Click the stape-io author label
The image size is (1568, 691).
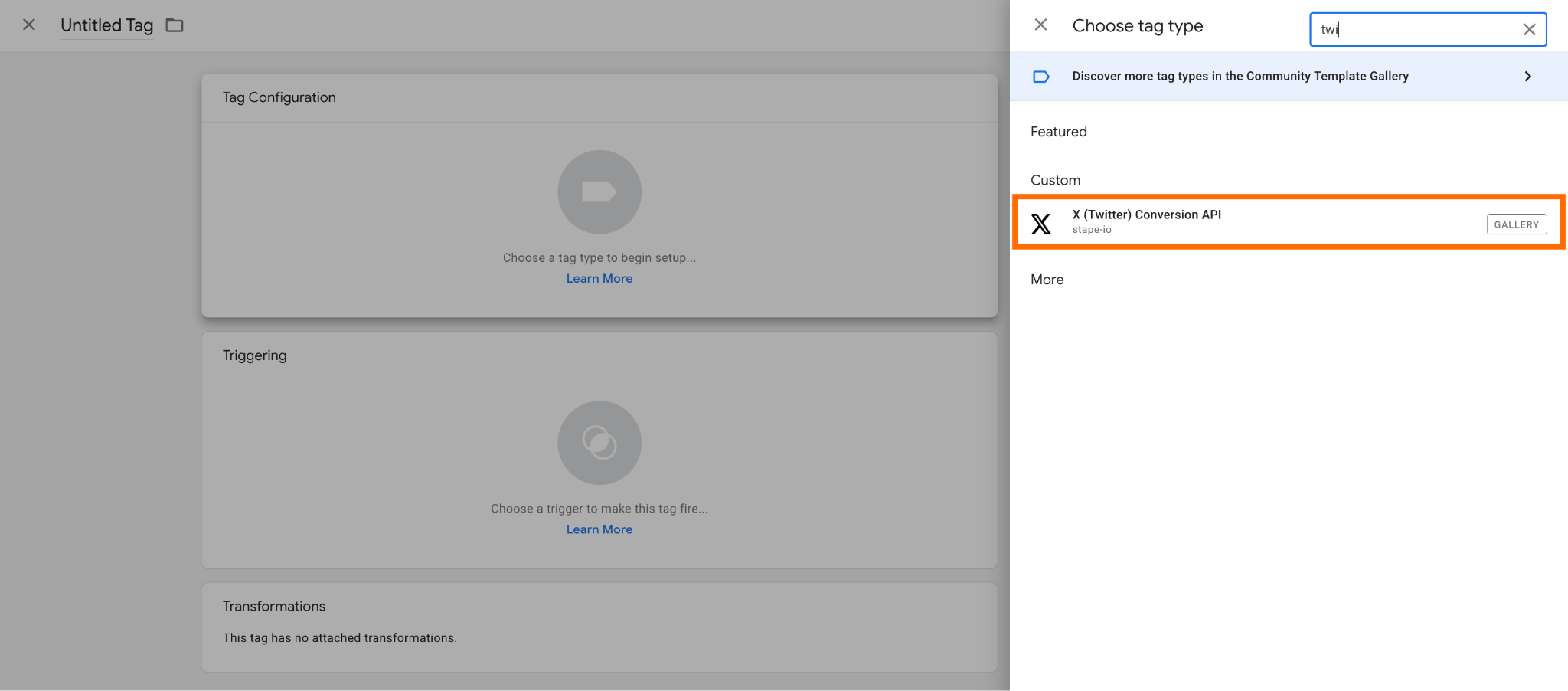(1092, 230)
